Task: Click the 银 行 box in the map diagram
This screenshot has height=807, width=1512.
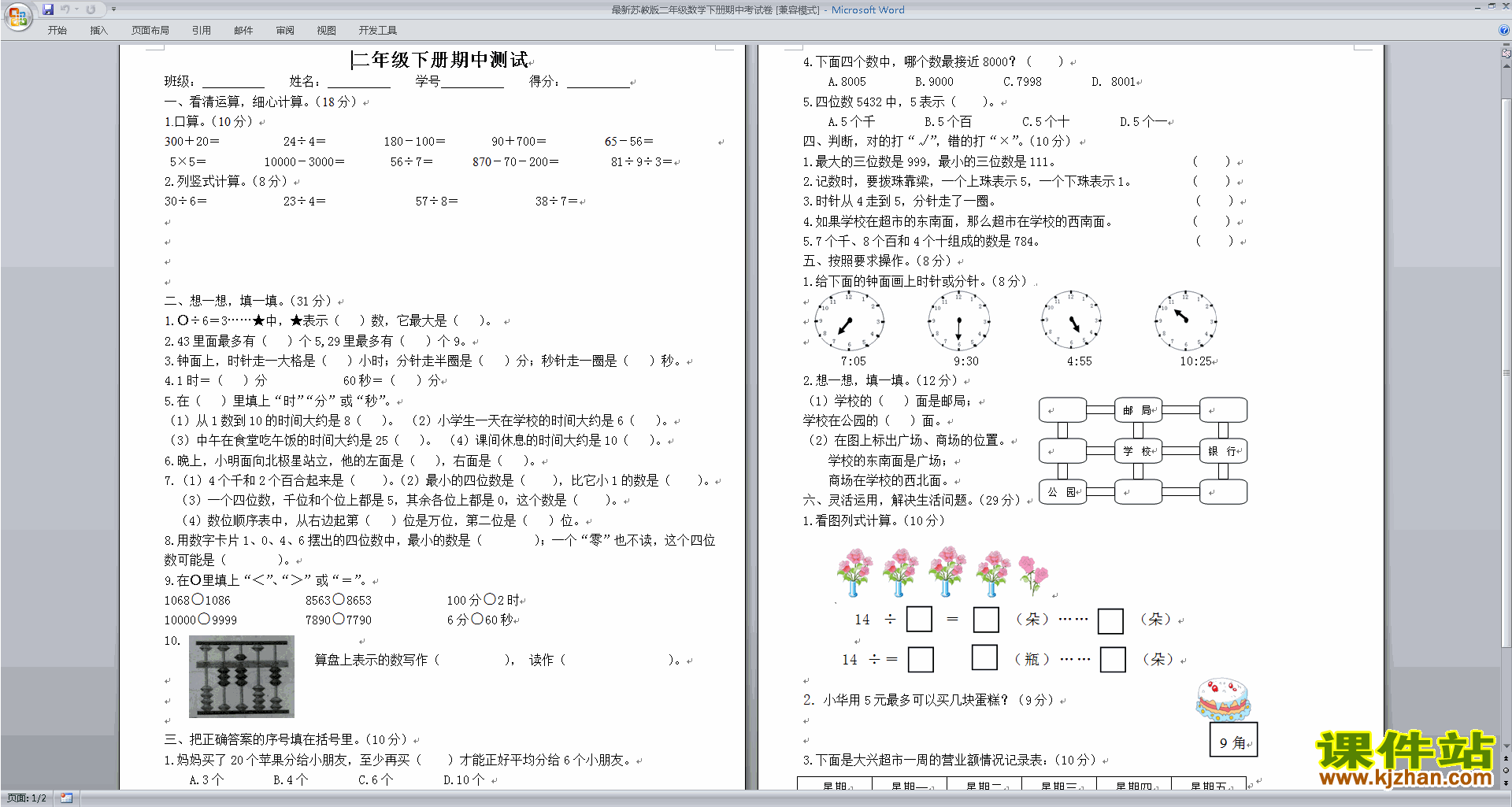Action: (x=1223, y=451)
